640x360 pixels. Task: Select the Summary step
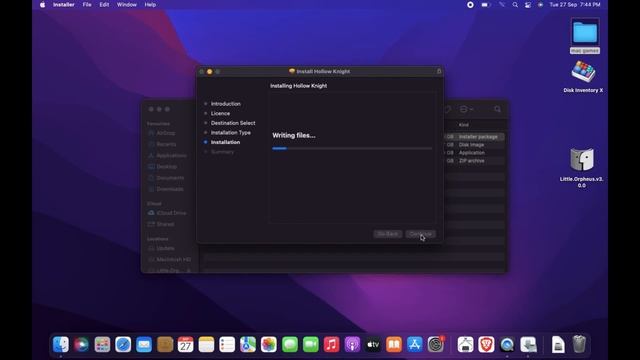pos(222,152)
